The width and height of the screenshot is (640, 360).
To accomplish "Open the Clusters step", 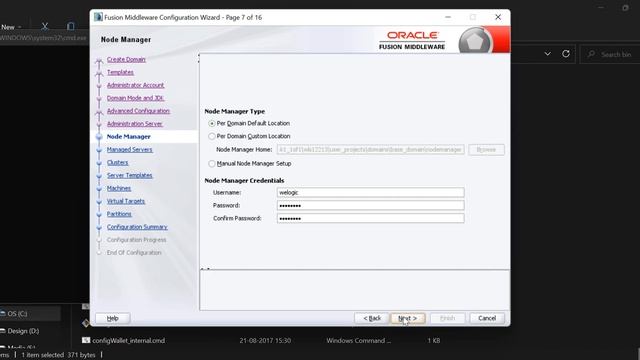I will coord(118,162).
